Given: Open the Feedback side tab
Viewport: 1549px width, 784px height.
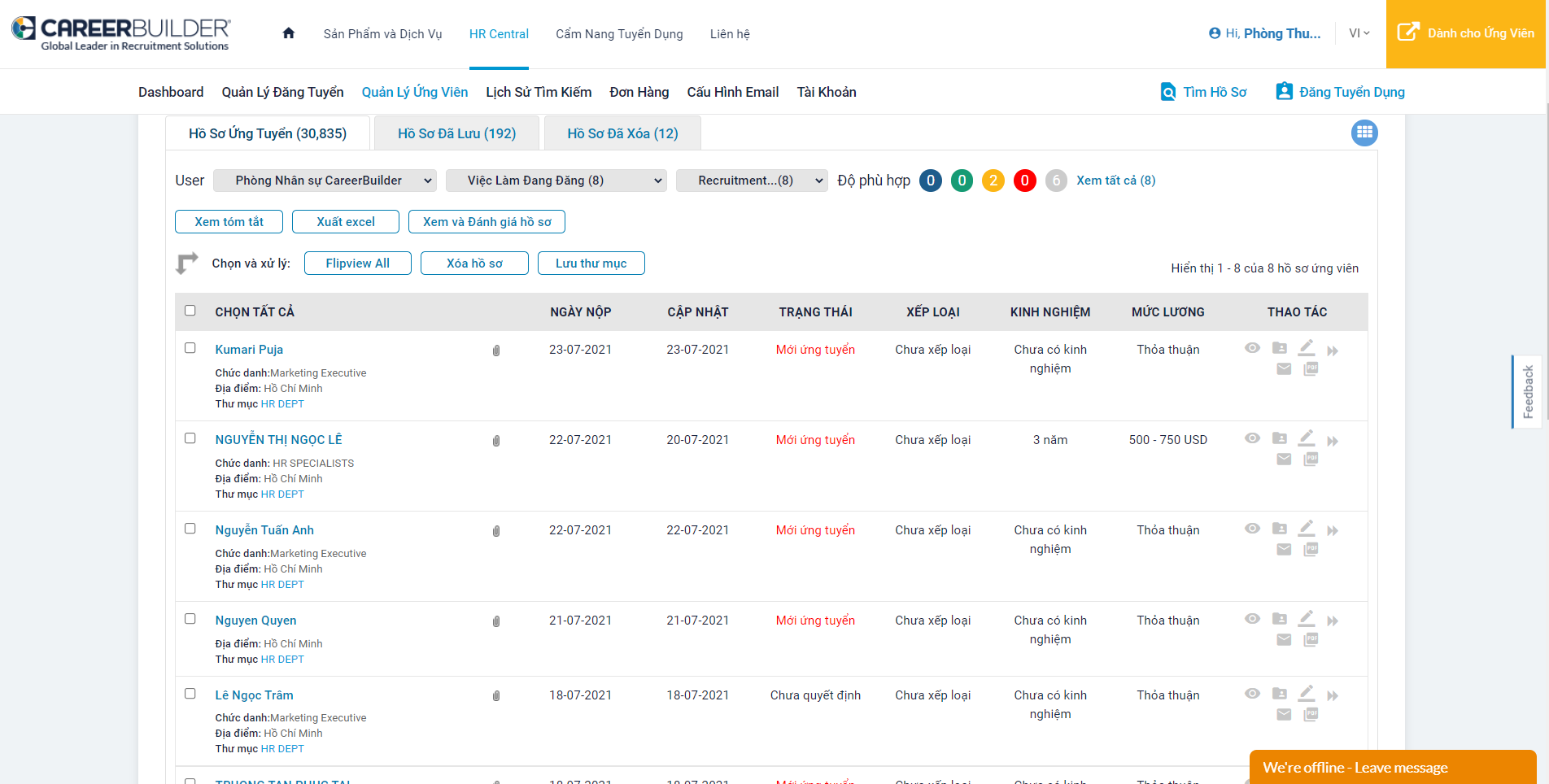Looking at the screenshot, I should click(x=1527, y=391).
